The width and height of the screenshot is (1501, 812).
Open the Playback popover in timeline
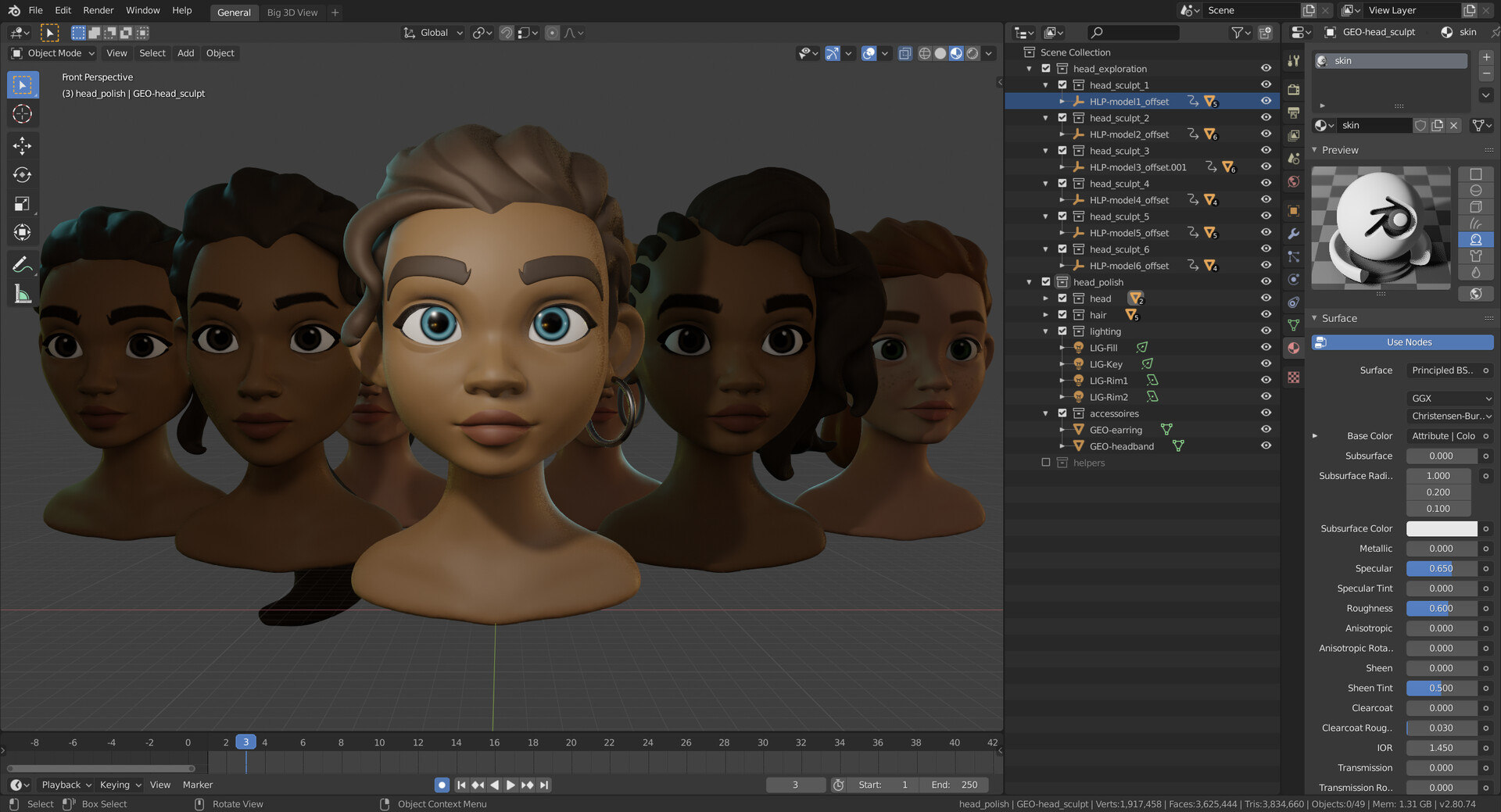(66, 785)
